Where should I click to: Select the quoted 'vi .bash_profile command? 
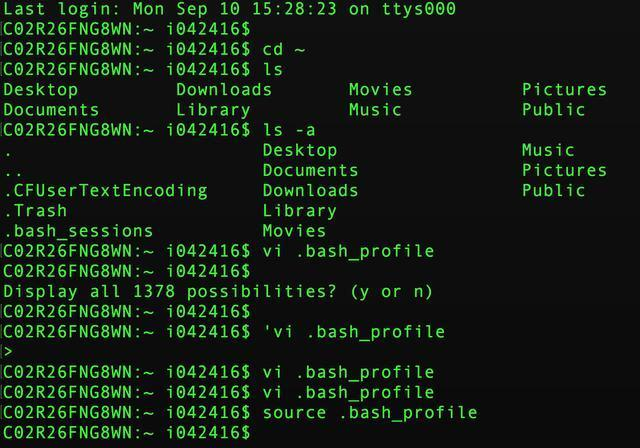pos(354,332)
